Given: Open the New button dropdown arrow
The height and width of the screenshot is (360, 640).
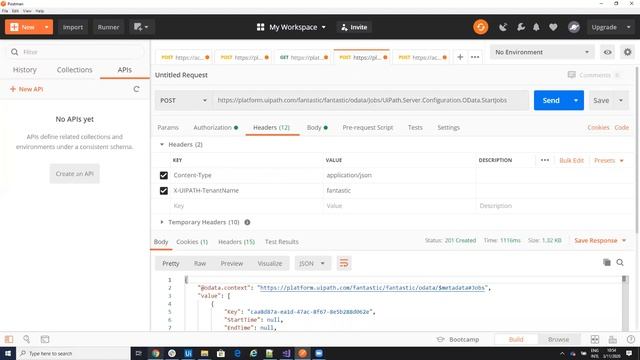Looking at the screenshot, I should point(47,27).
